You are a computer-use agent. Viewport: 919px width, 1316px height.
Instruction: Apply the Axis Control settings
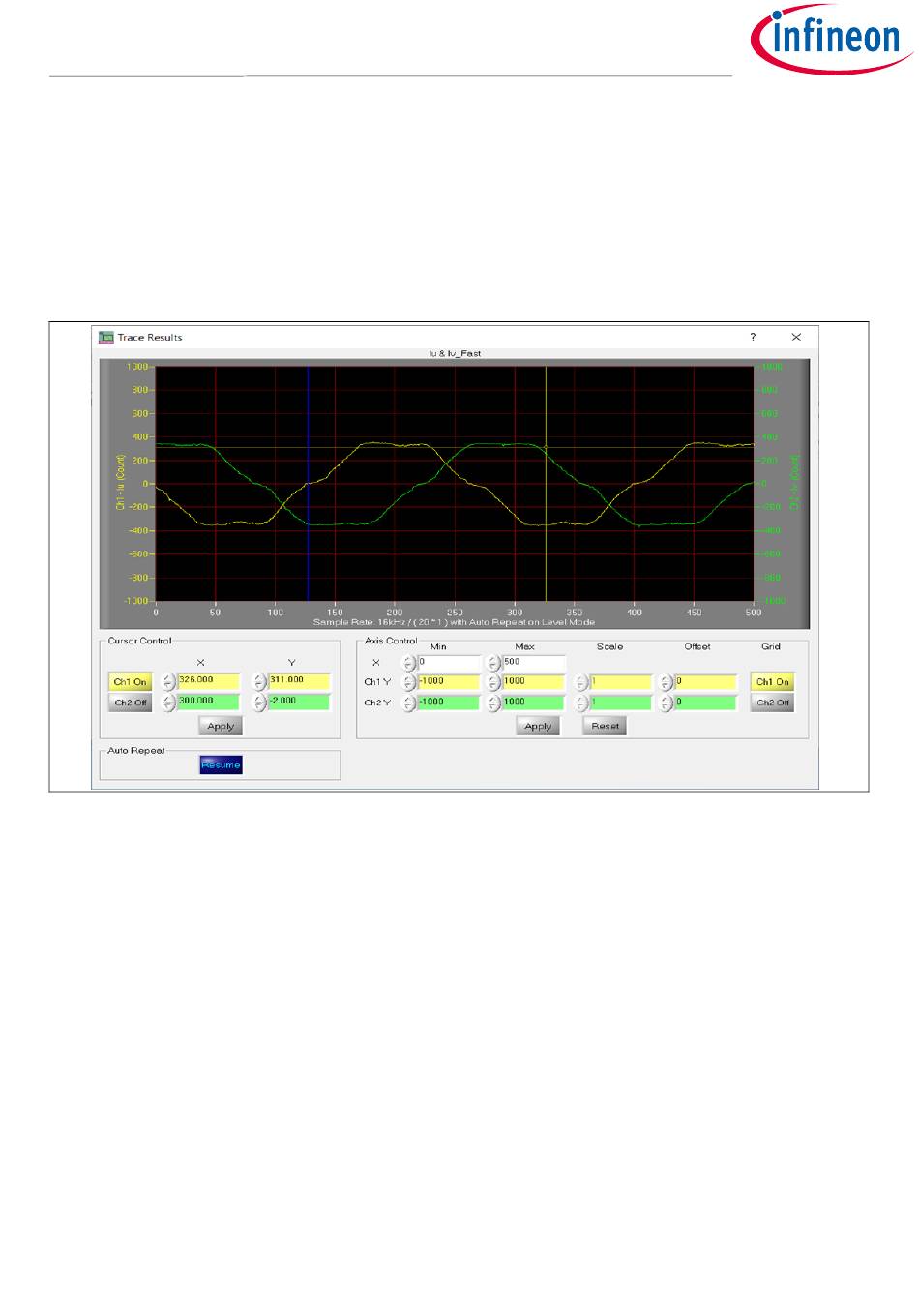click(x=538, y=726)
